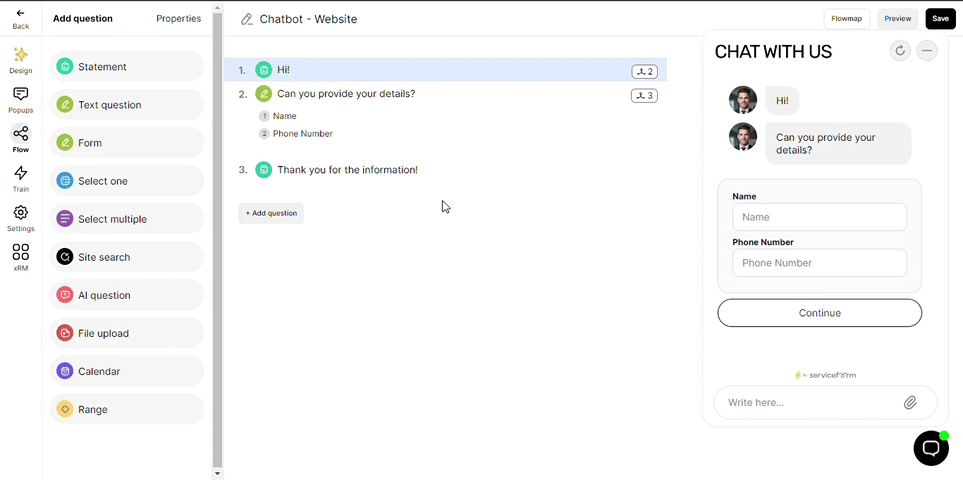Open Settings gear in left sidebar

click(20, 212)
